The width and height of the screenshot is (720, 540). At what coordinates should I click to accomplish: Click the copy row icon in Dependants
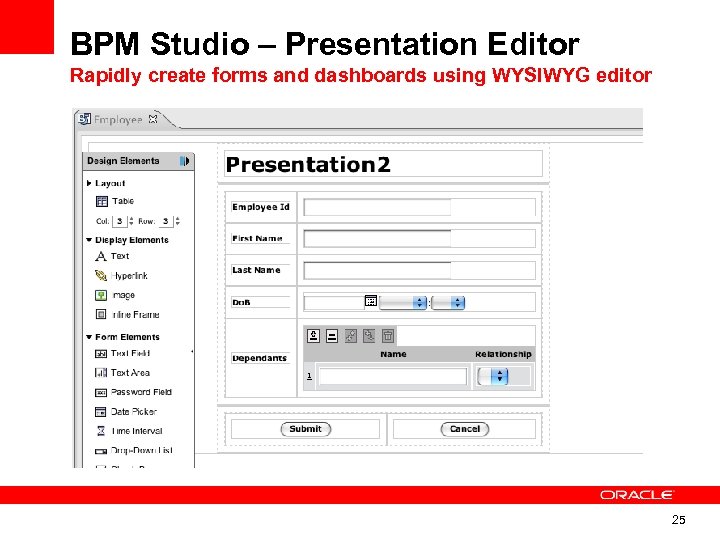coord(369,336)
